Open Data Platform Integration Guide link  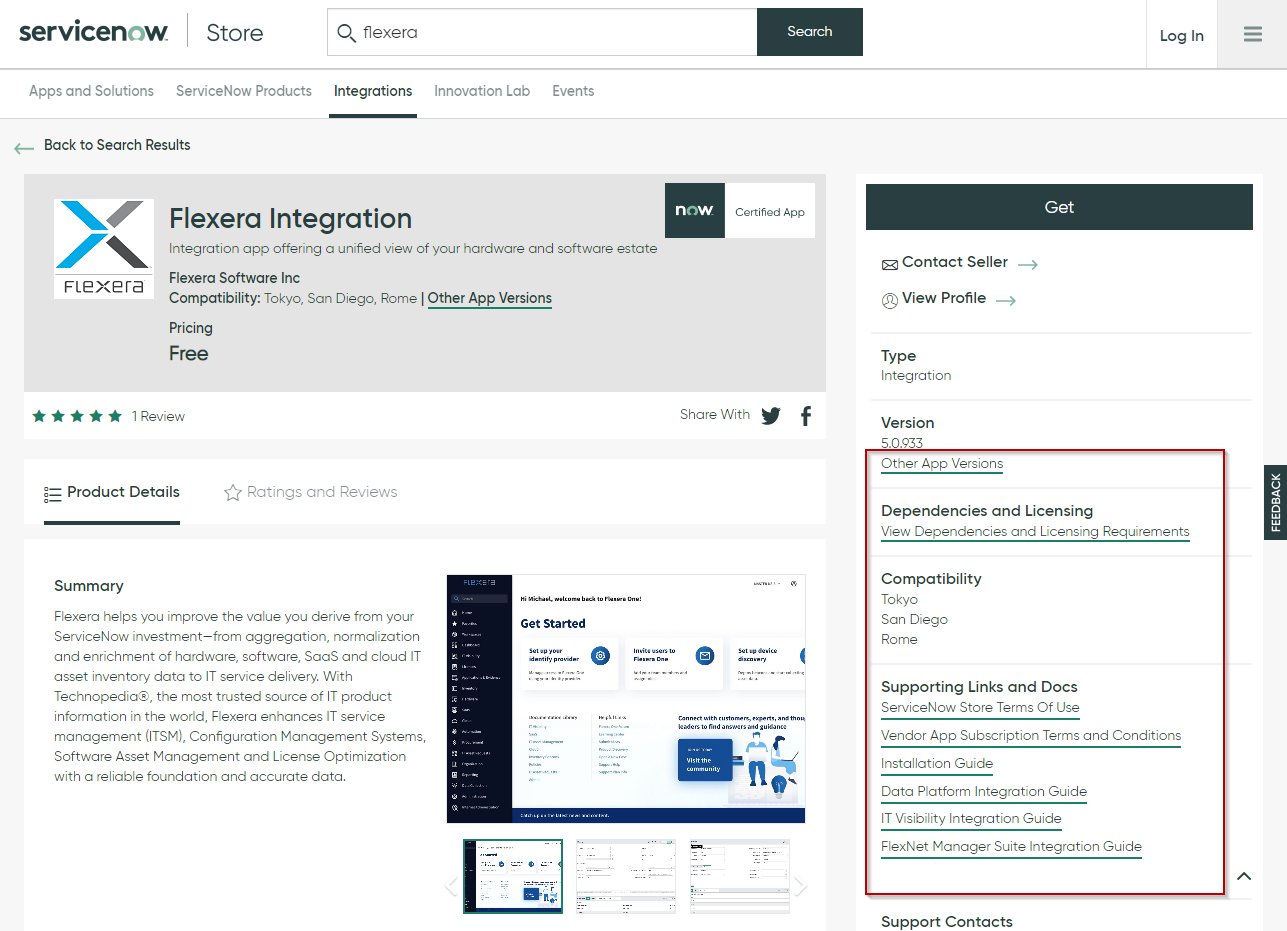[984, 791]
